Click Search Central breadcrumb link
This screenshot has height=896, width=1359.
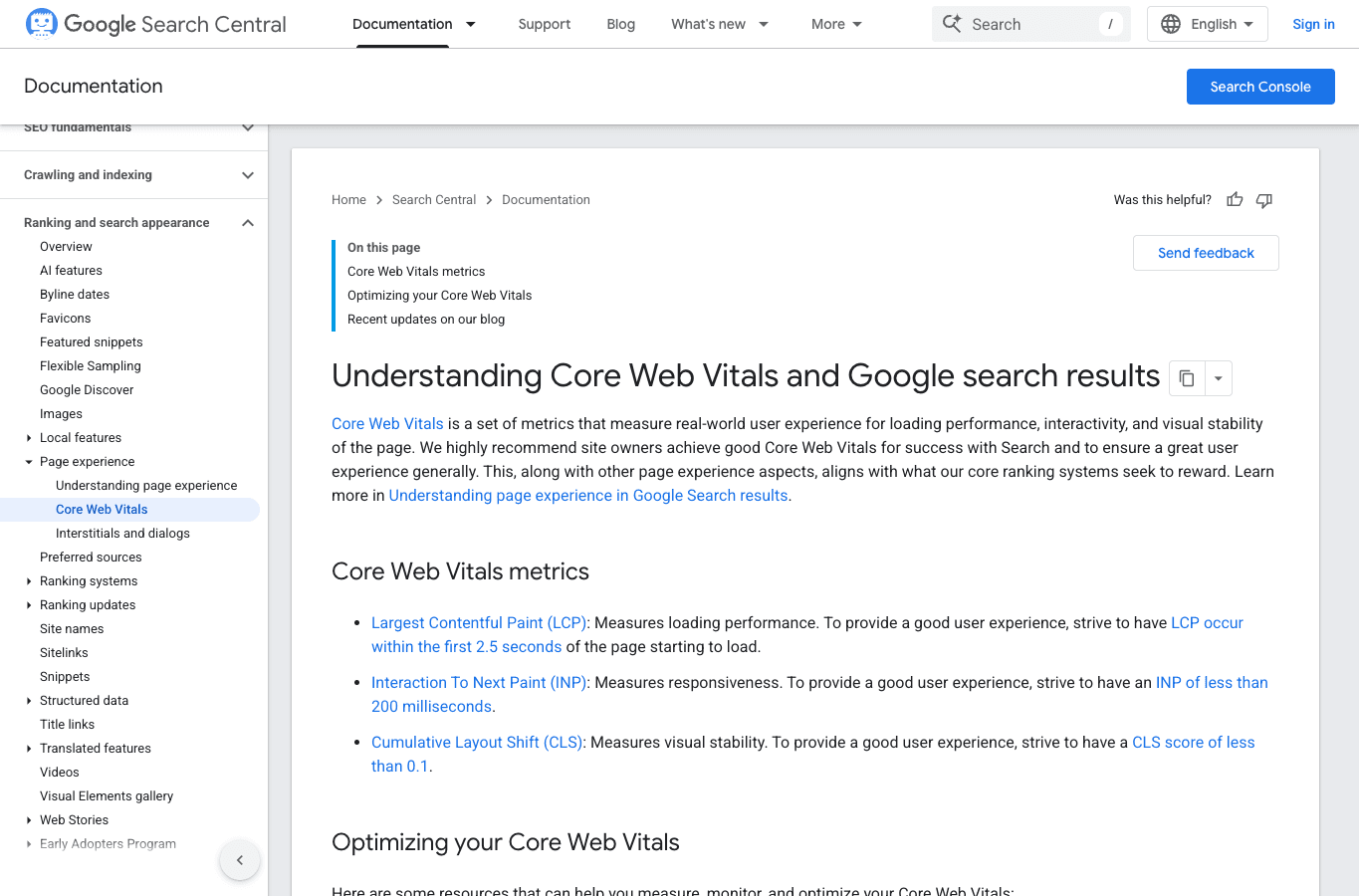434,200
